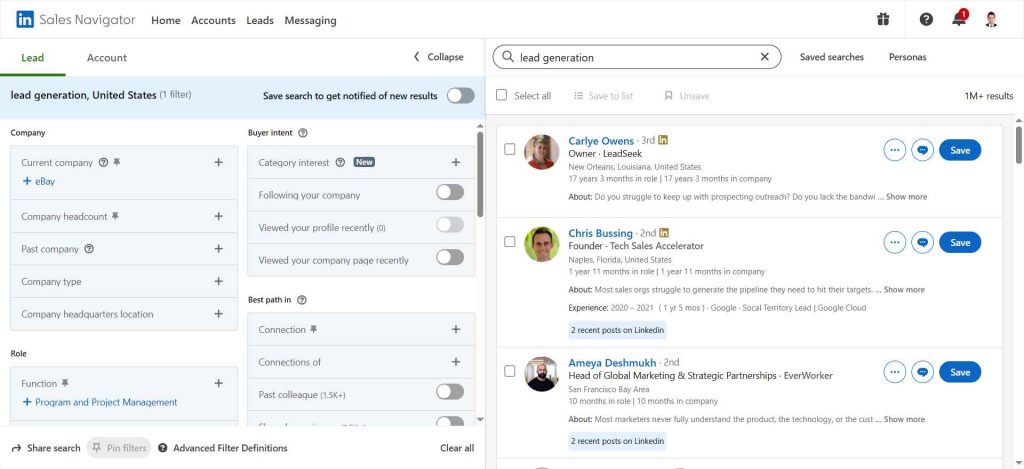Click the Past company help icon
1024x469 pixels.
tap(89, 249)
